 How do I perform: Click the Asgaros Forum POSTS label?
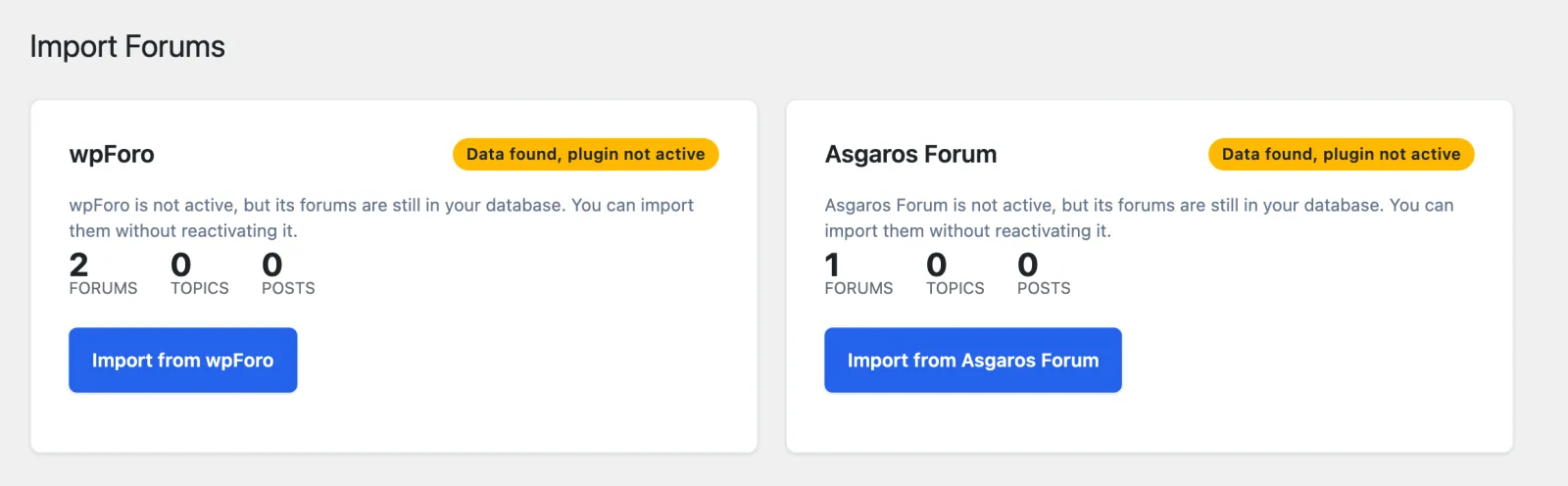[x=1044, y=288]
